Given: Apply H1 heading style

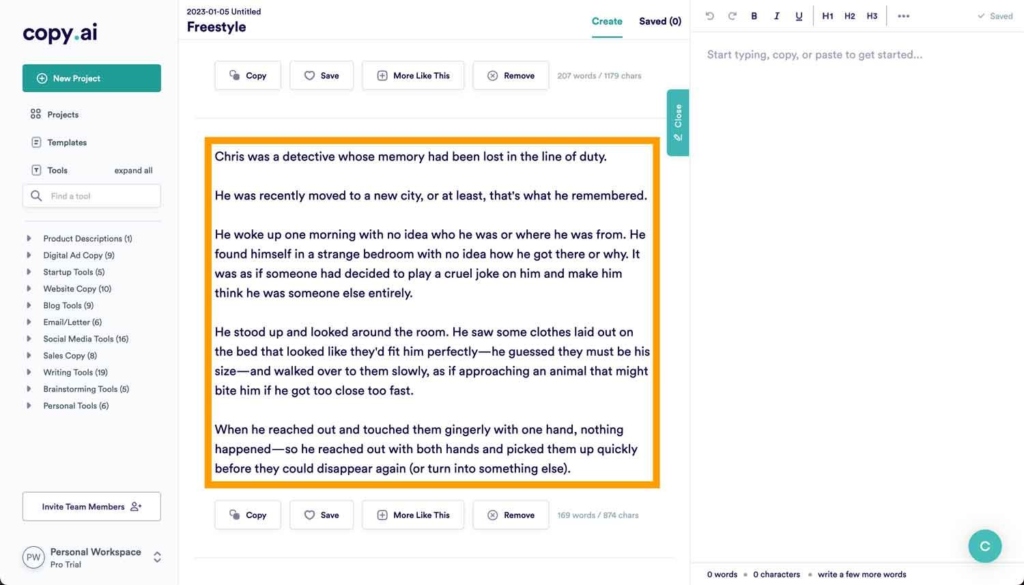Looking at the screenshot, I should tap(827, 16).
